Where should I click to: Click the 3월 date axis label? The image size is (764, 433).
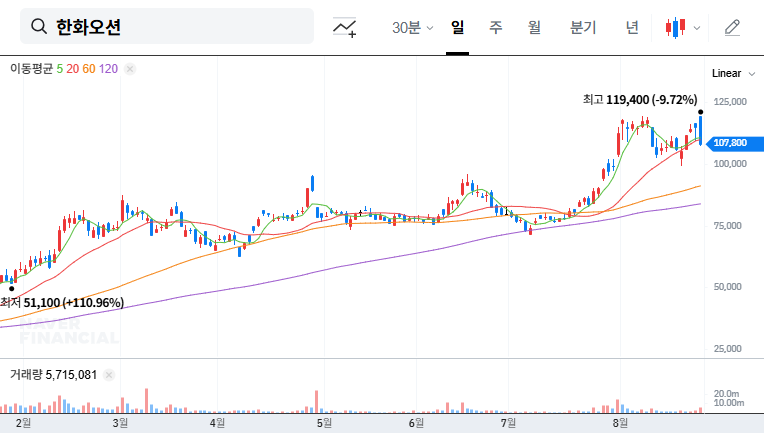pyautogui.click(x=120, y=423)
